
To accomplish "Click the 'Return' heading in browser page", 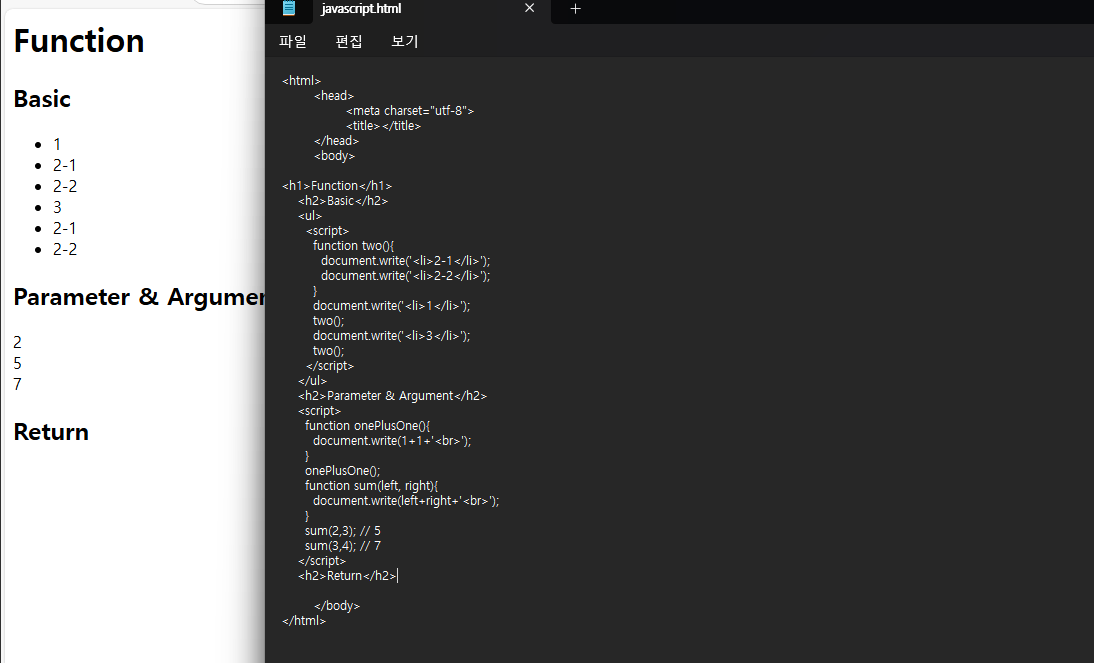I will (51, 432).
